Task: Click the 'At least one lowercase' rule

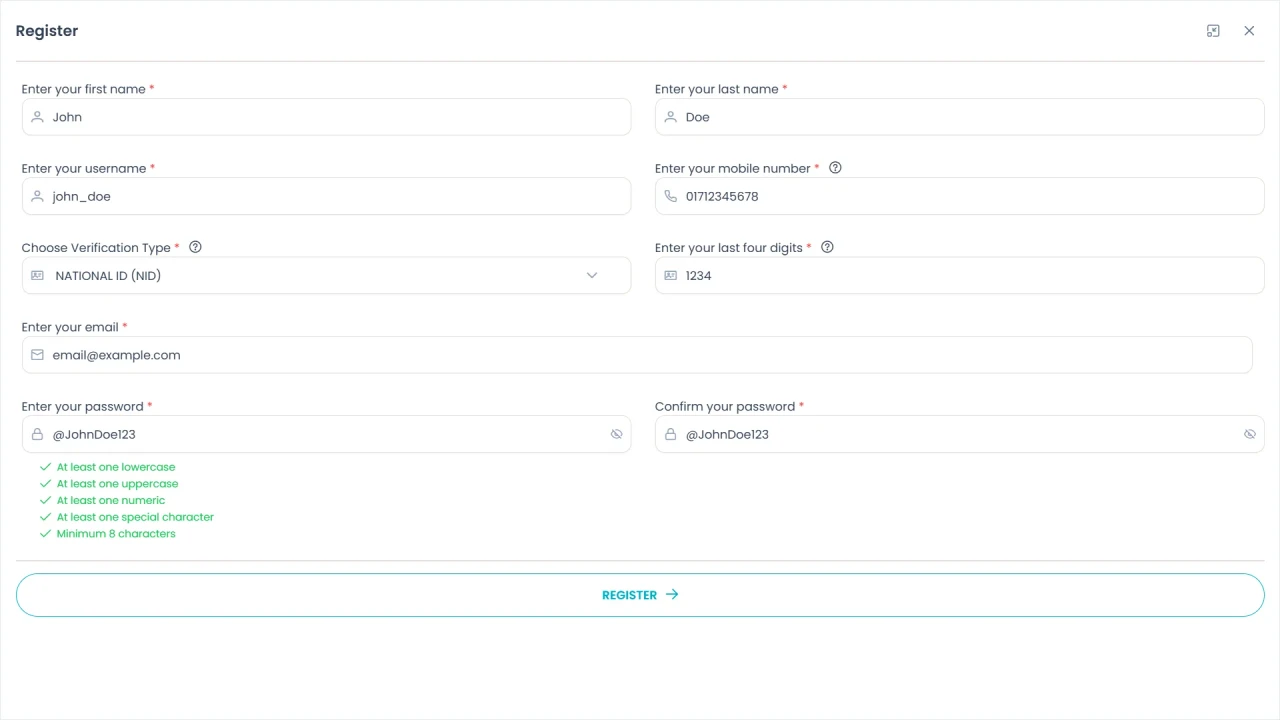Action: tap(116, 467)
